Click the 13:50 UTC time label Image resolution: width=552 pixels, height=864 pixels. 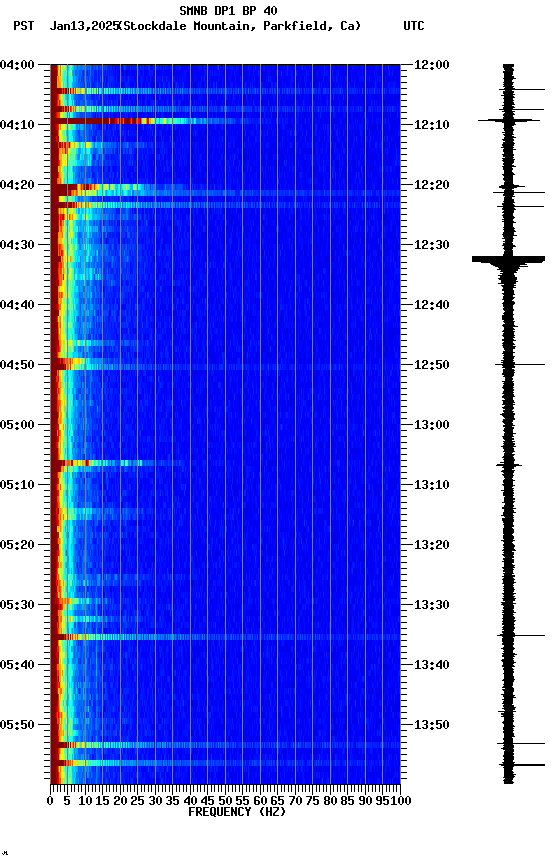point(432,725)
